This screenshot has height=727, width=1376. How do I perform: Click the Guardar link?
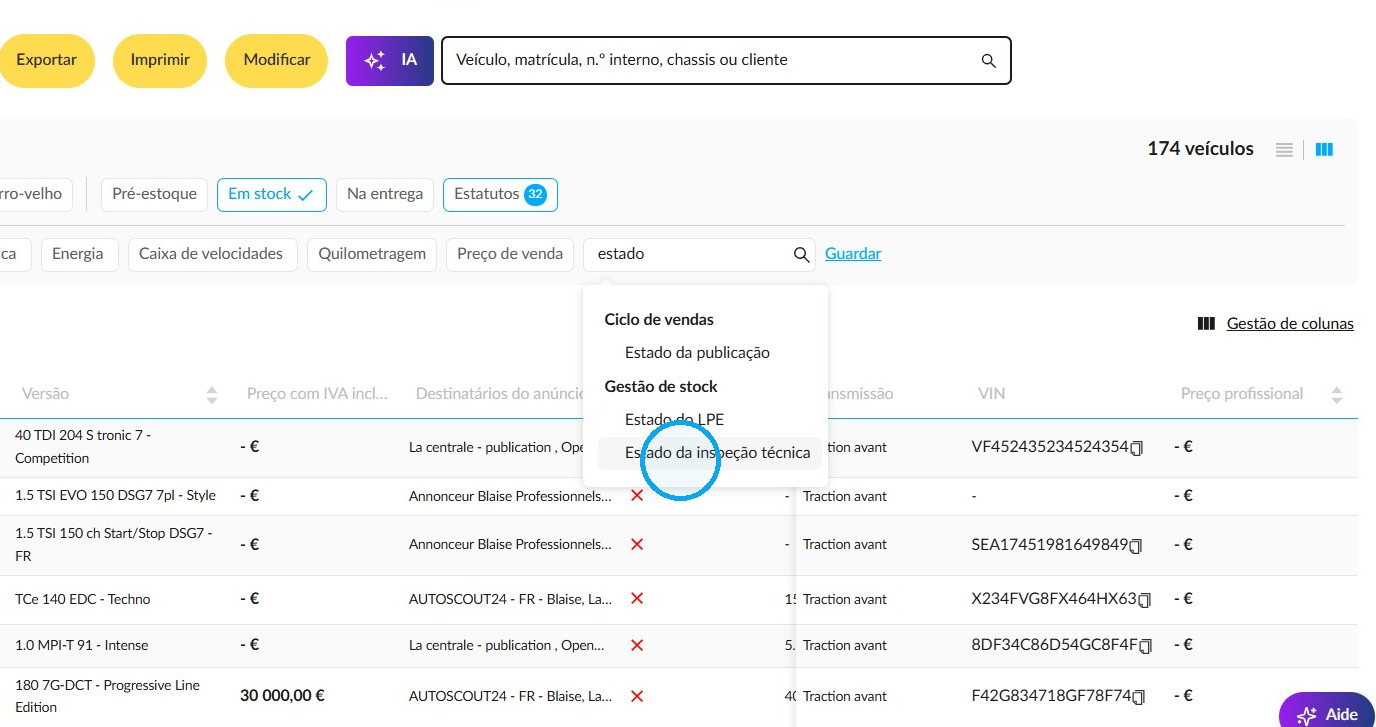(x=853, y=254)
